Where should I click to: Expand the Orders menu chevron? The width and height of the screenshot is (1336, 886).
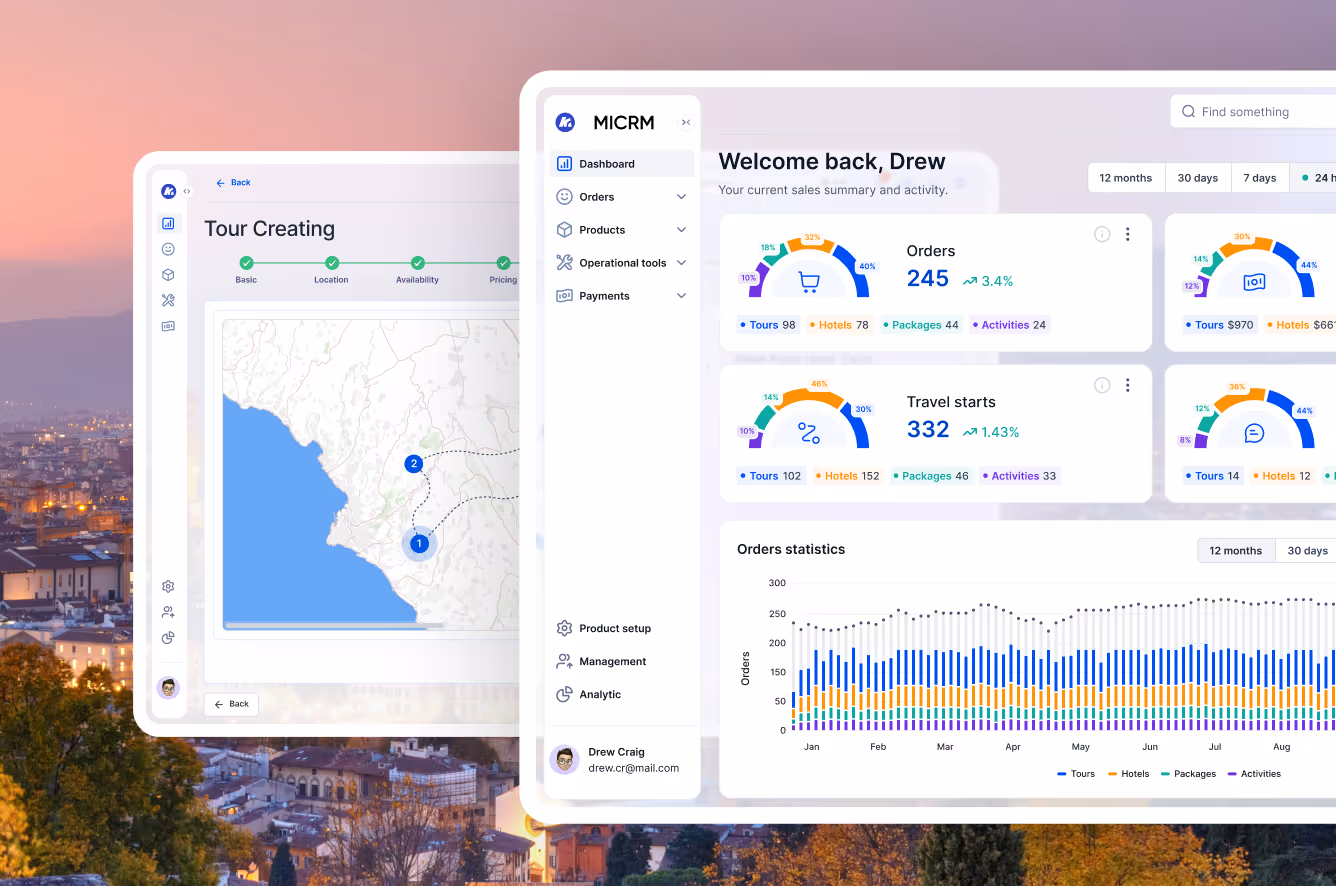coord(681,197)
